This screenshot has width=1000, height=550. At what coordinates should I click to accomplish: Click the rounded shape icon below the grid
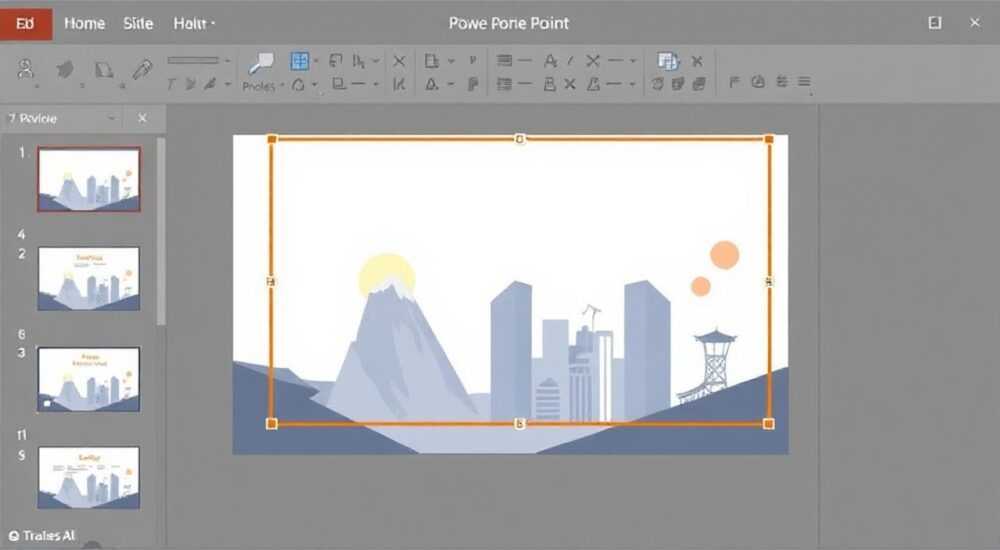pos(298,84)
